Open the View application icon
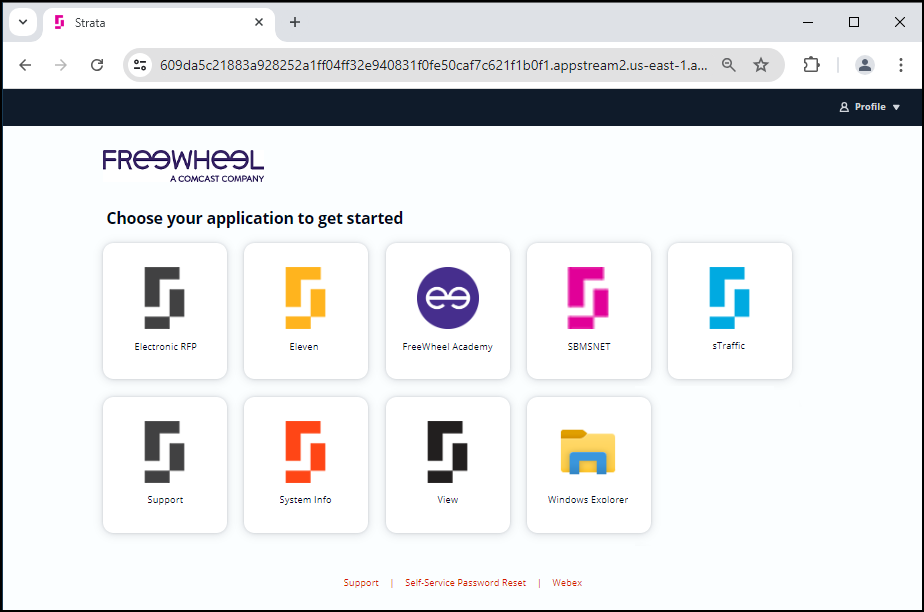This screenshot has height=612, width=924. (x=448, y=451)
